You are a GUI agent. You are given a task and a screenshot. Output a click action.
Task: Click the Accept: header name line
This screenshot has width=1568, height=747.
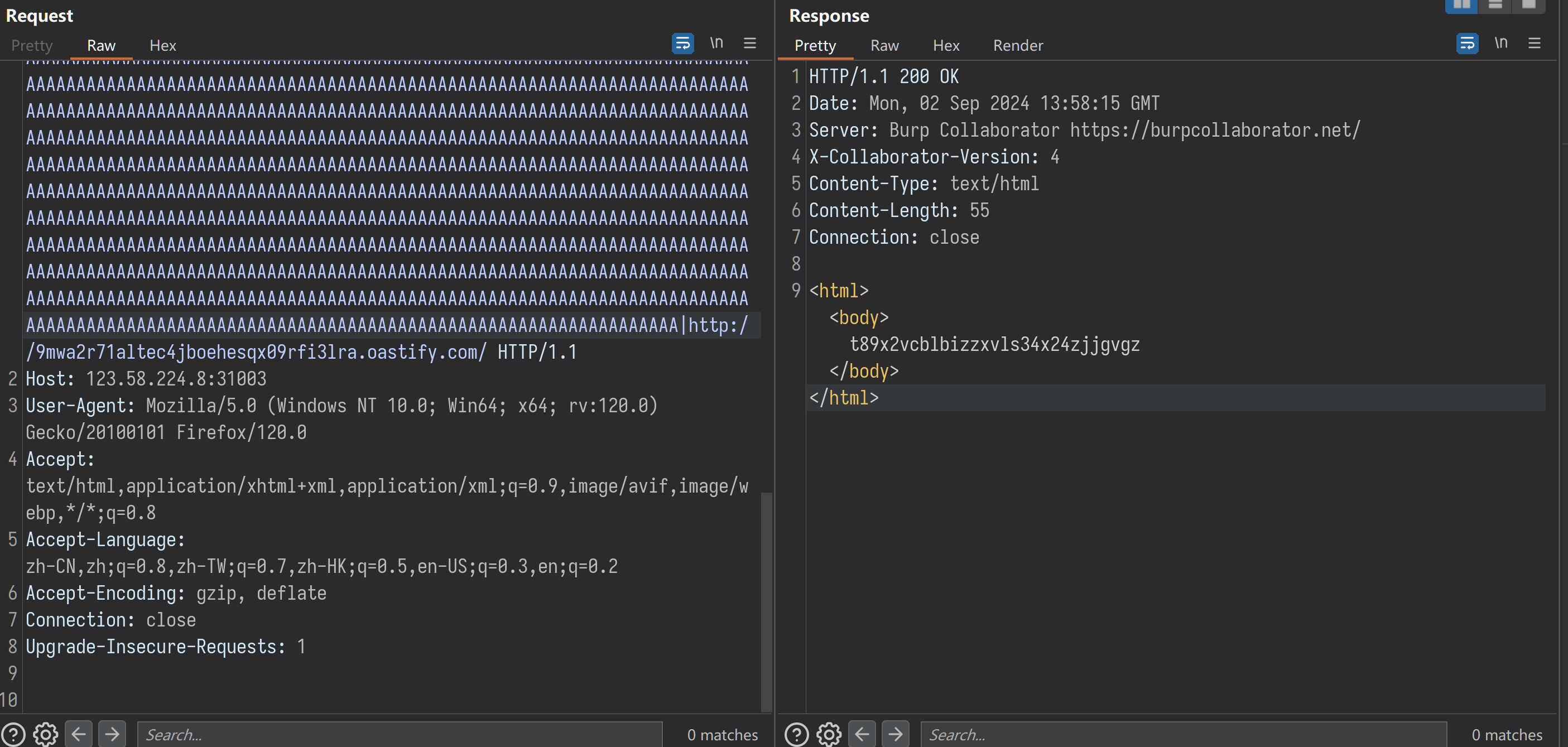pyautogui.click(x=60, y=459)
